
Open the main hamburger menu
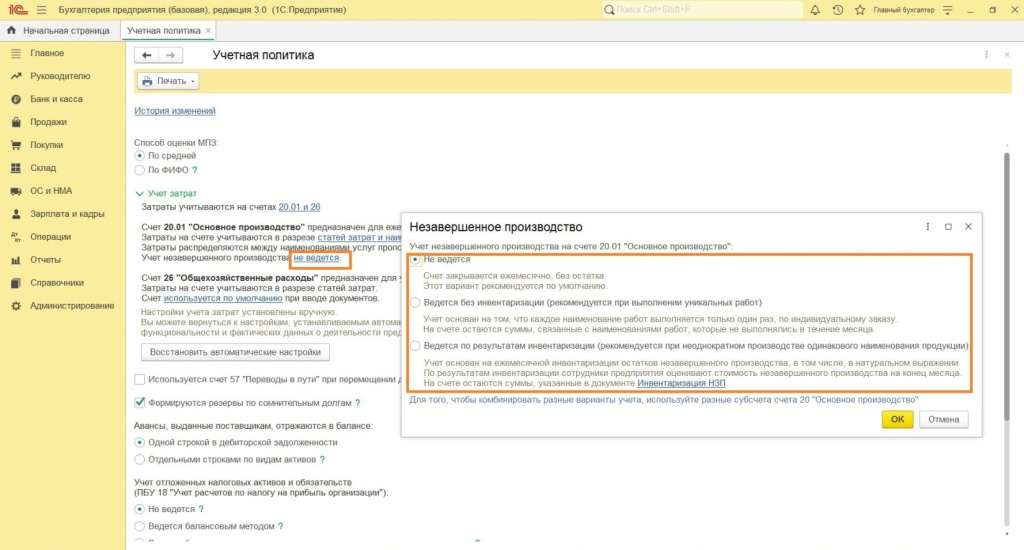click(41, 10)
